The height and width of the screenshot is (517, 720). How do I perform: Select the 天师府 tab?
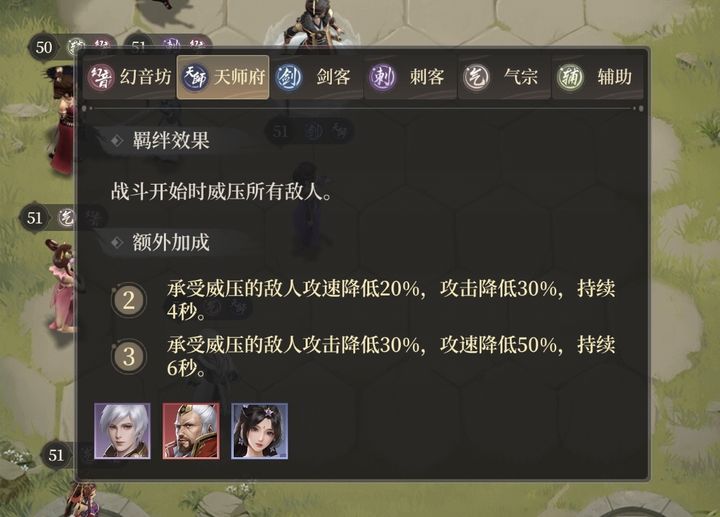coord(223,77)
